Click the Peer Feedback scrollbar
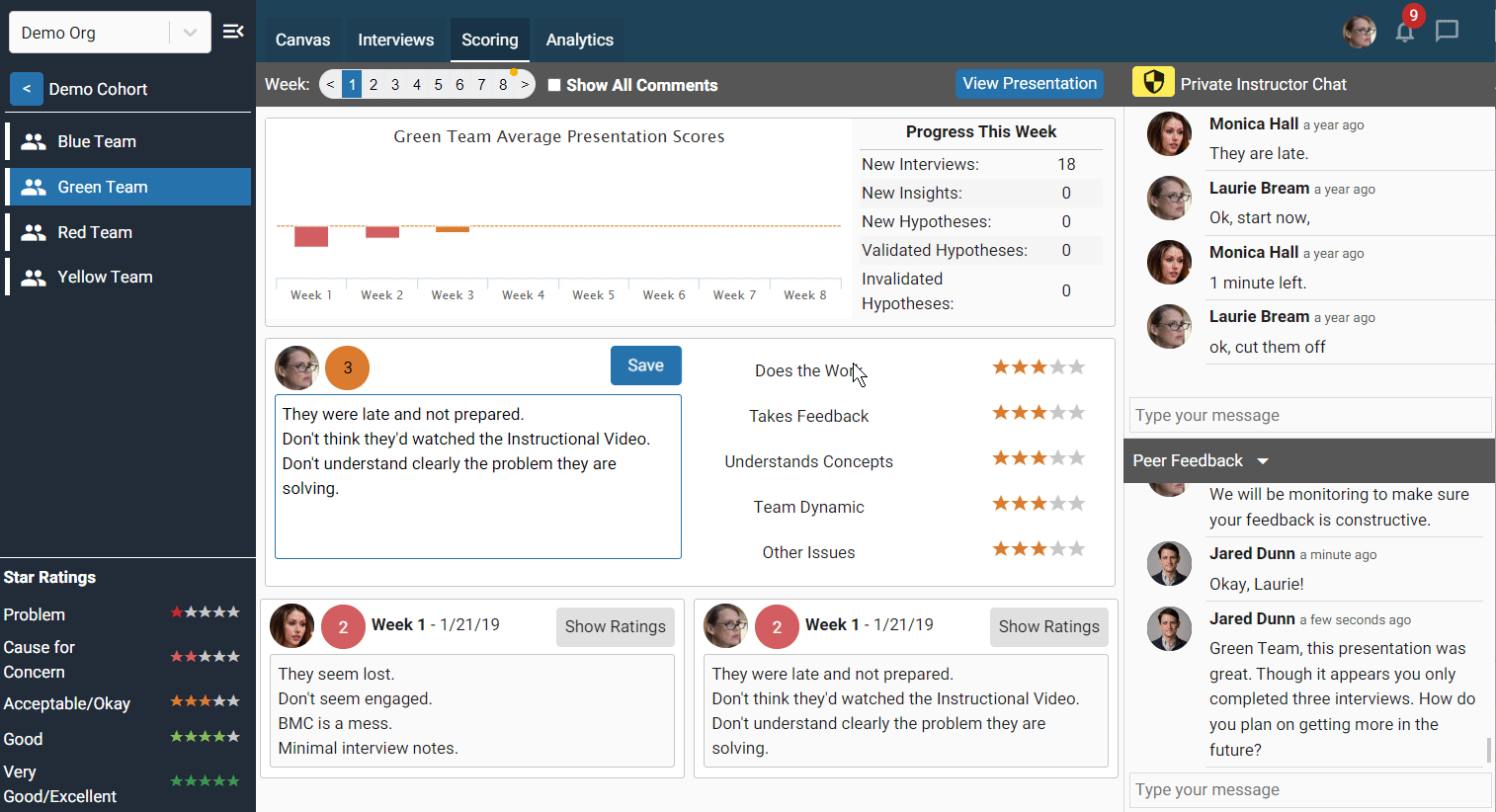1496x812 pixels. coord(1489,751)
